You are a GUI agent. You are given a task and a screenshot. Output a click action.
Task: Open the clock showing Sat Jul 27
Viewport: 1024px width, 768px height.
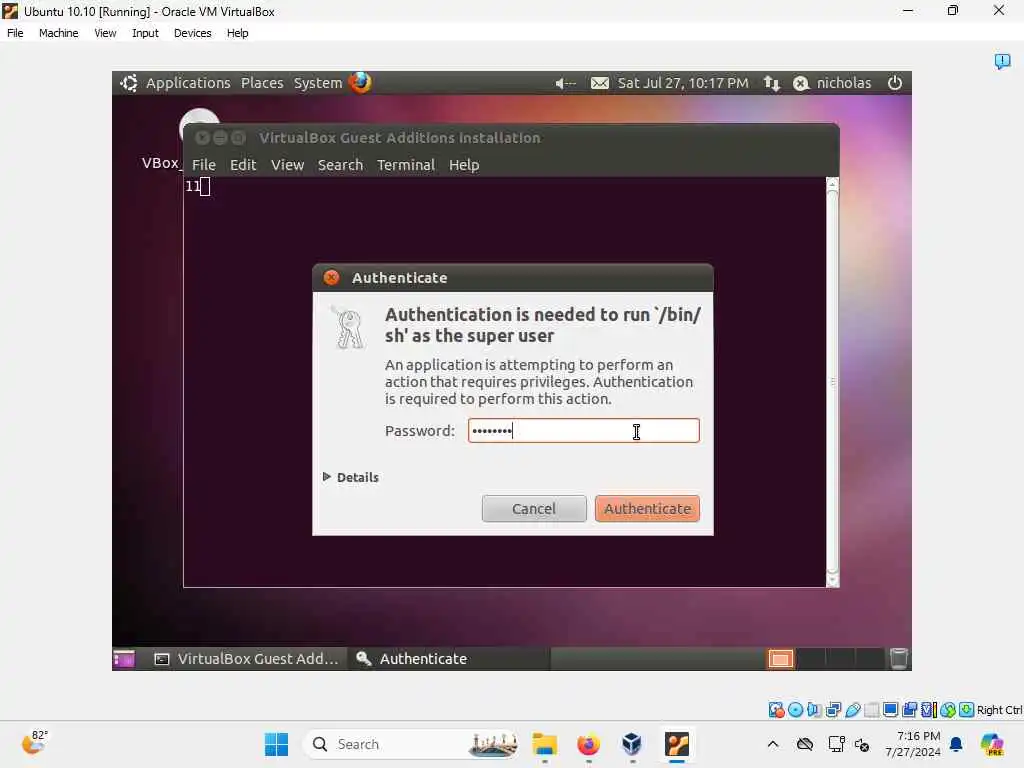click(x=683, y=83)
